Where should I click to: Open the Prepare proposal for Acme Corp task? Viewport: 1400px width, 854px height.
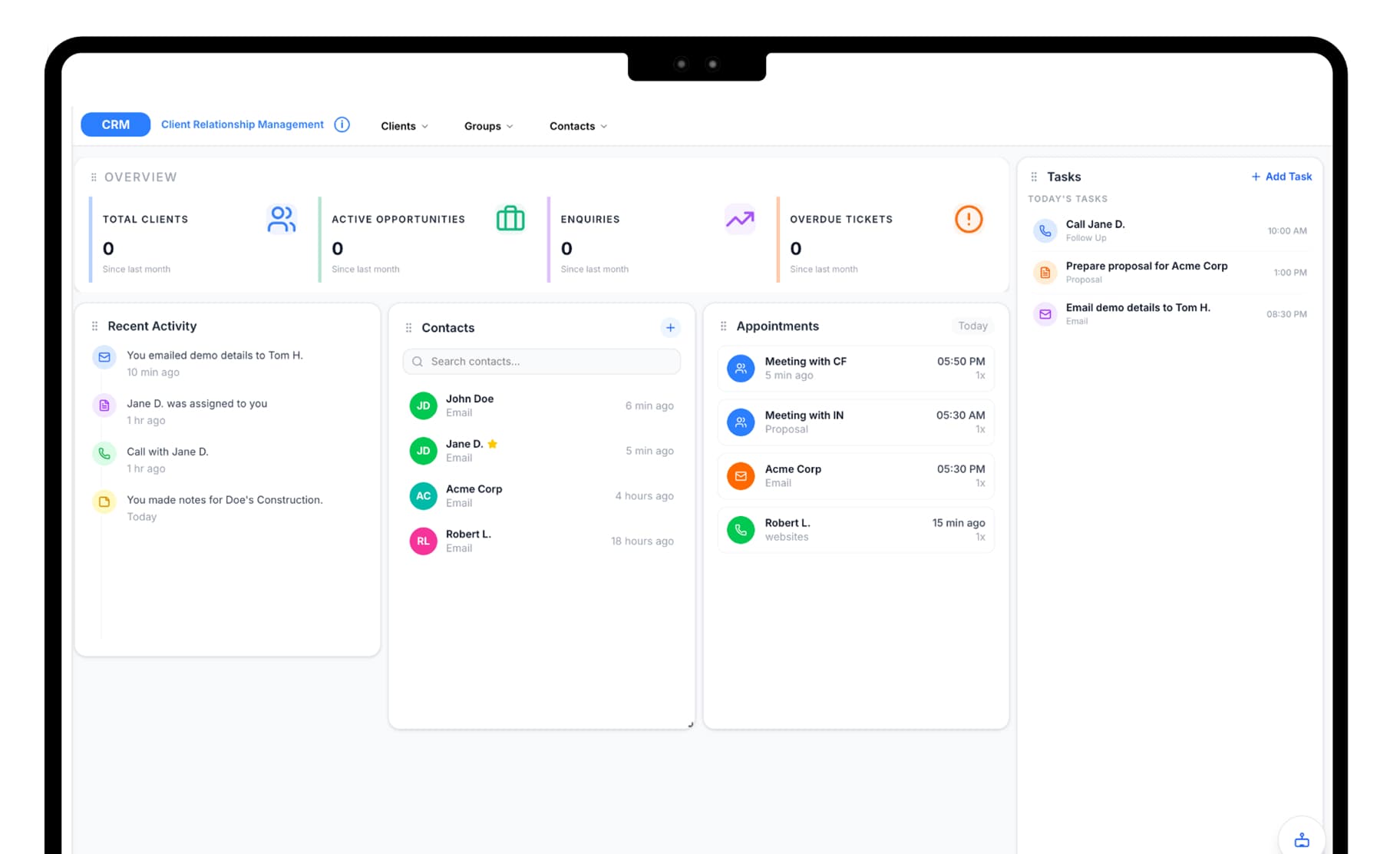(x=1171, y=272)
